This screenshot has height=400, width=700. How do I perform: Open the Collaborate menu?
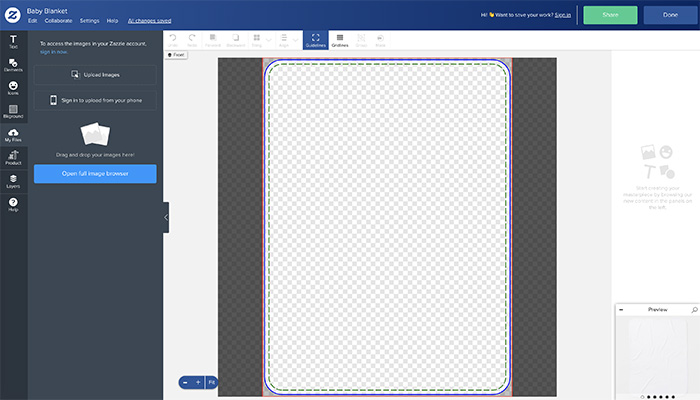pos(59,20)
